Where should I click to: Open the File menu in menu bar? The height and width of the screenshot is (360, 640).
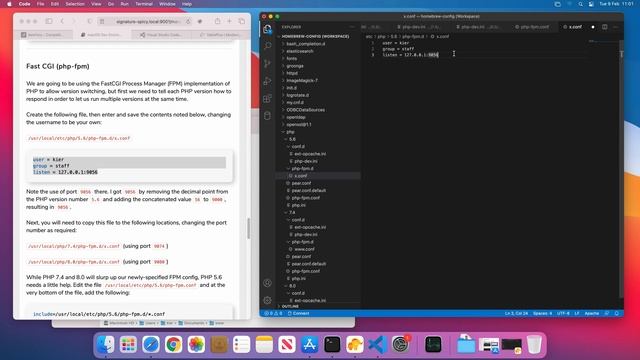(40, 4)
